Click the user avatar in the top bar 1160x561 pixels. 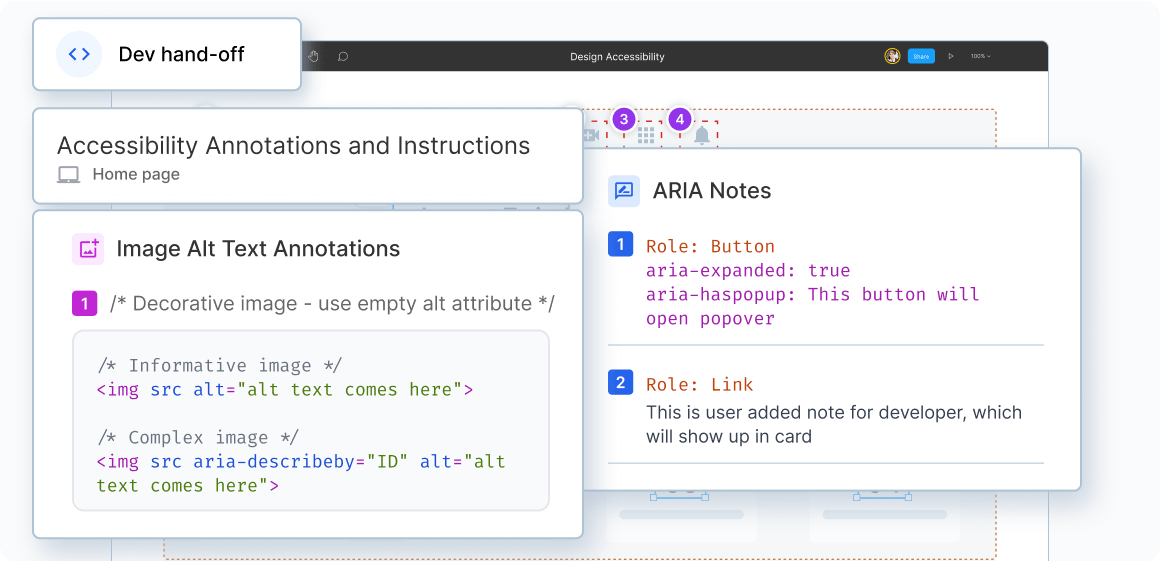892,56
